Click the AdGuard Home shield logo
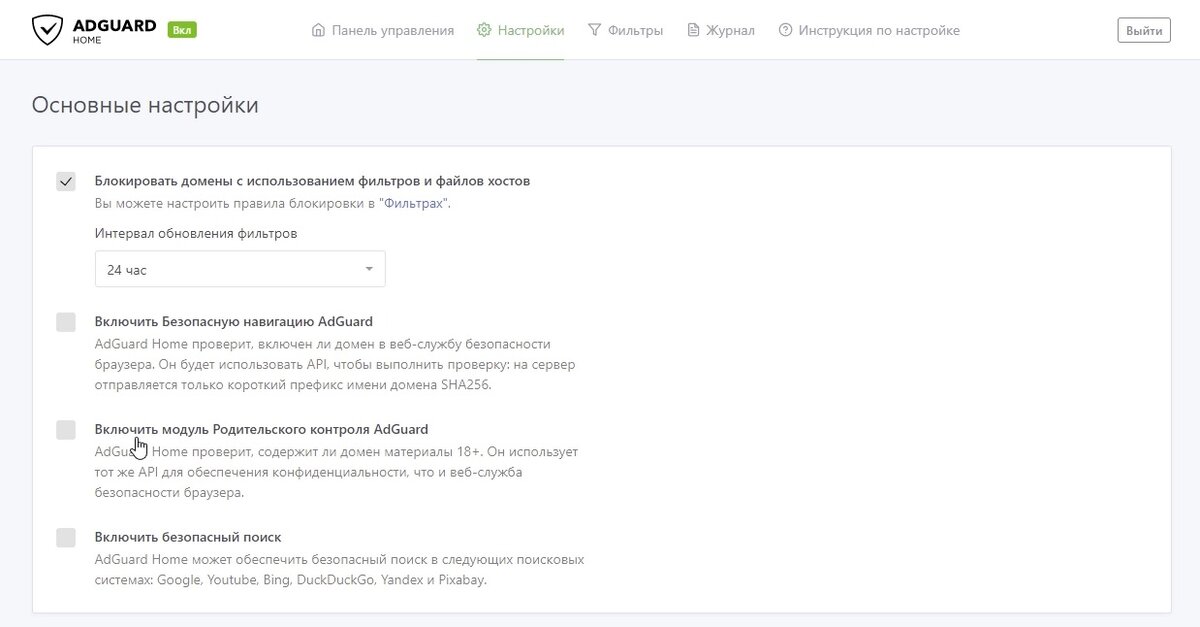The height and width of the screenshot is (627, 1200). pyautogui.click(x=46, y=30)
